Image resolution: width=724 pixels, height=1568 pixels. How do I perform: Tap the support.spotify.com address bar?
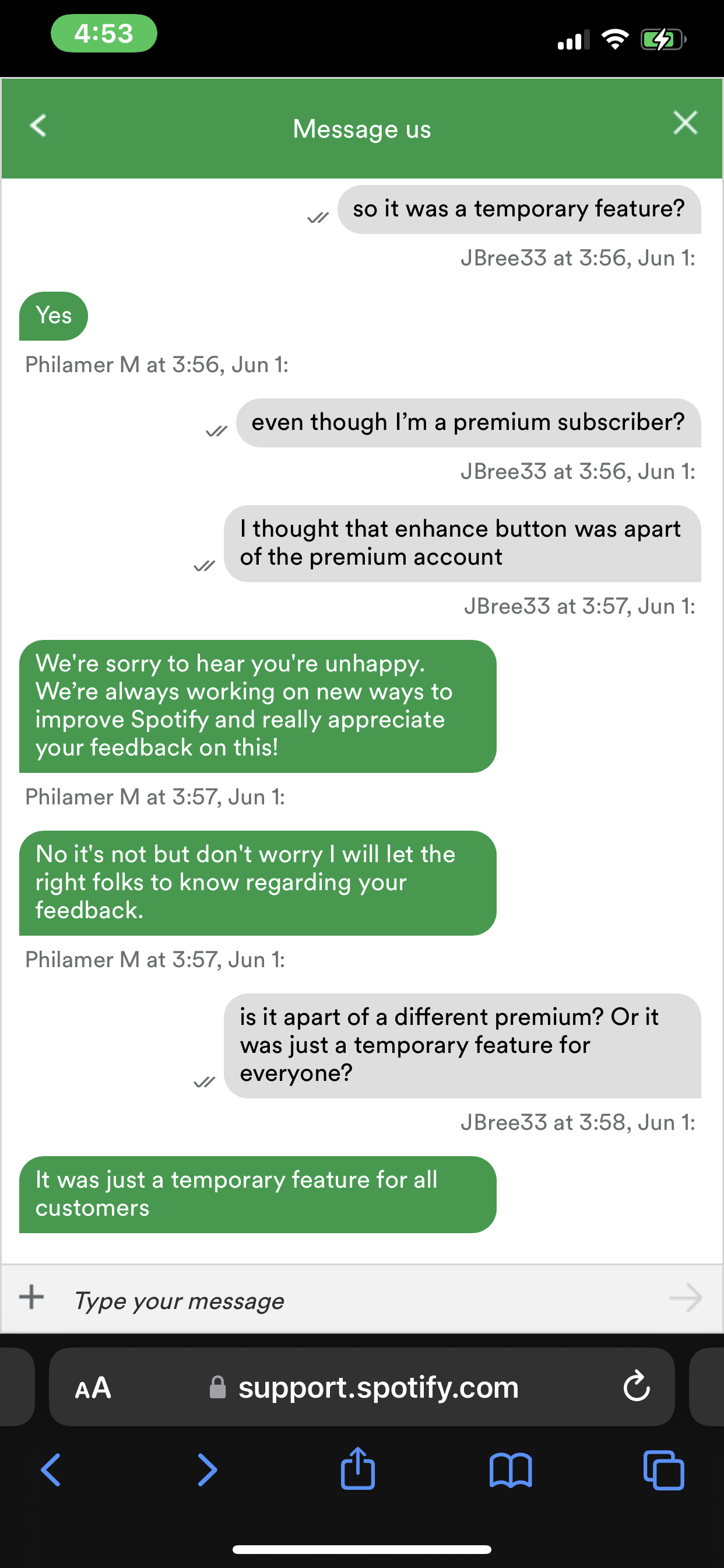pyautogui.click(x=377, y=1388)
